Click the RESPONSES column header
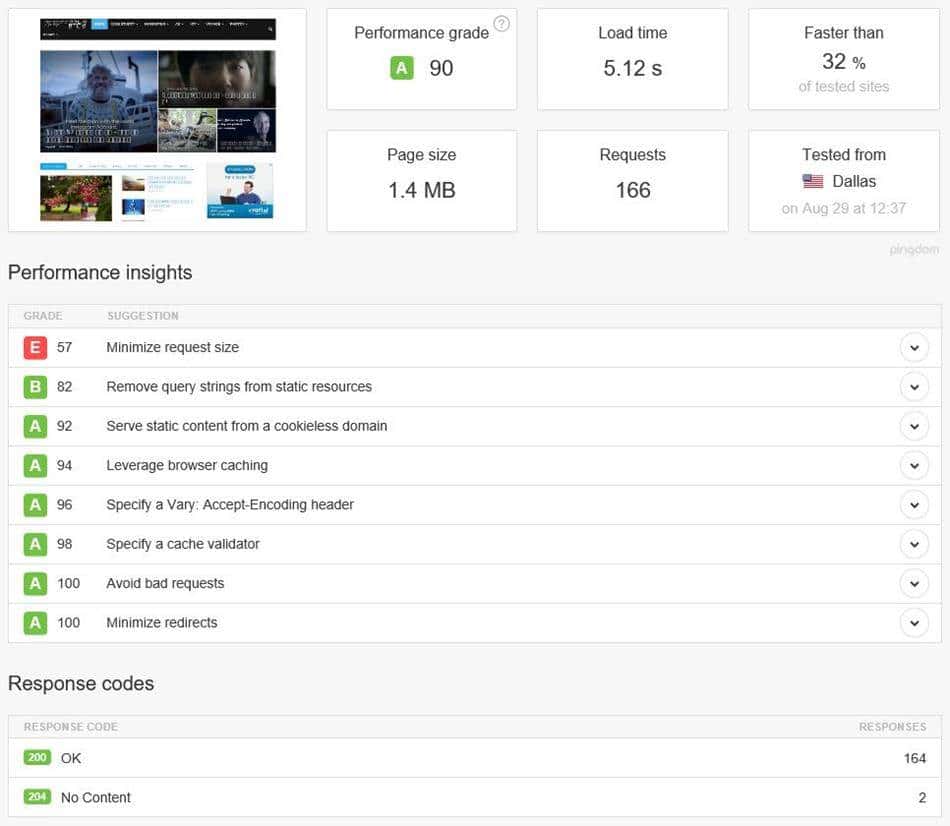 (892, 727)
